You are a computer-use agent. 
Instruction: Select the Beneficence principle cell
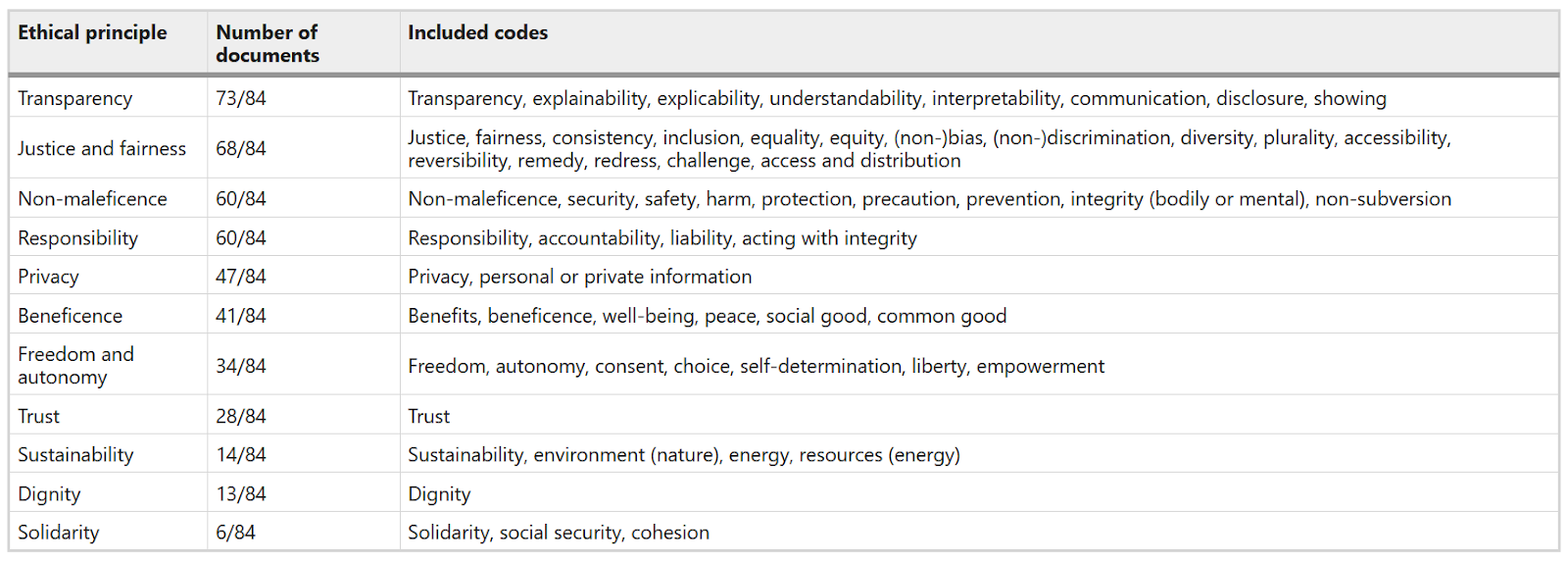pos(70,316)
